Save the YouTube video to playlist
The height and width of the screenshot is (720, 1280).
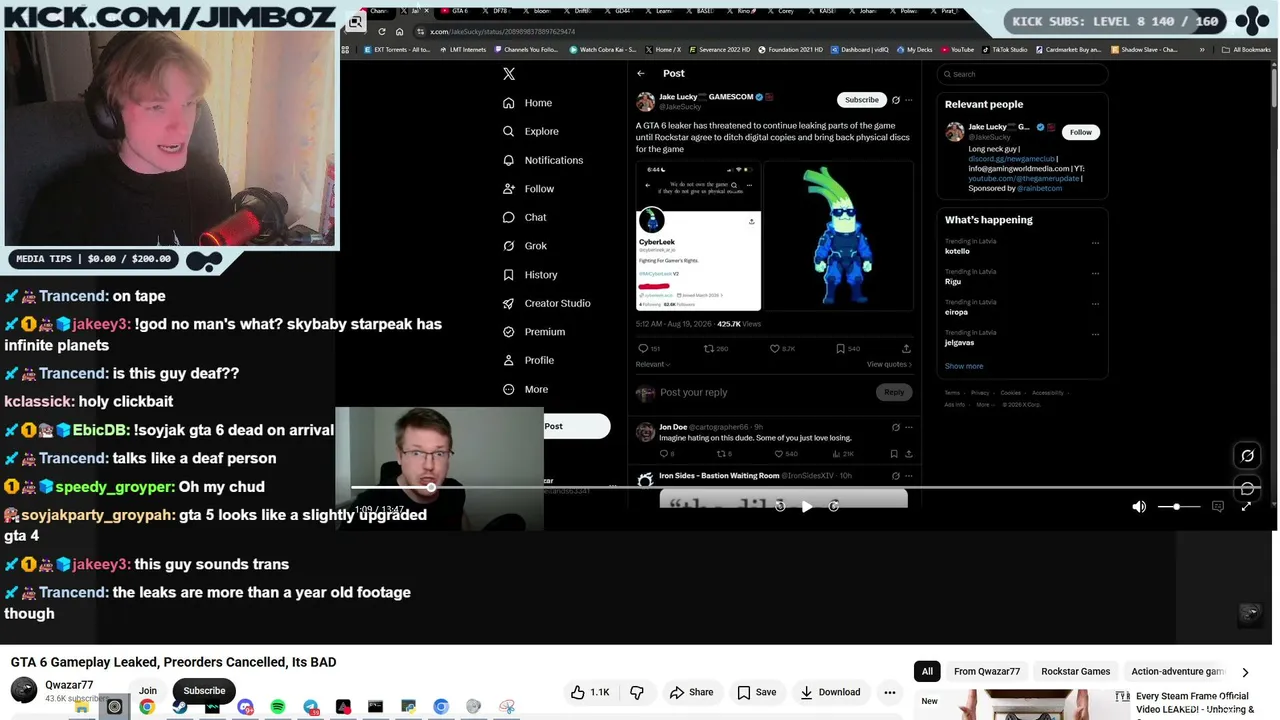click(757, 692)
